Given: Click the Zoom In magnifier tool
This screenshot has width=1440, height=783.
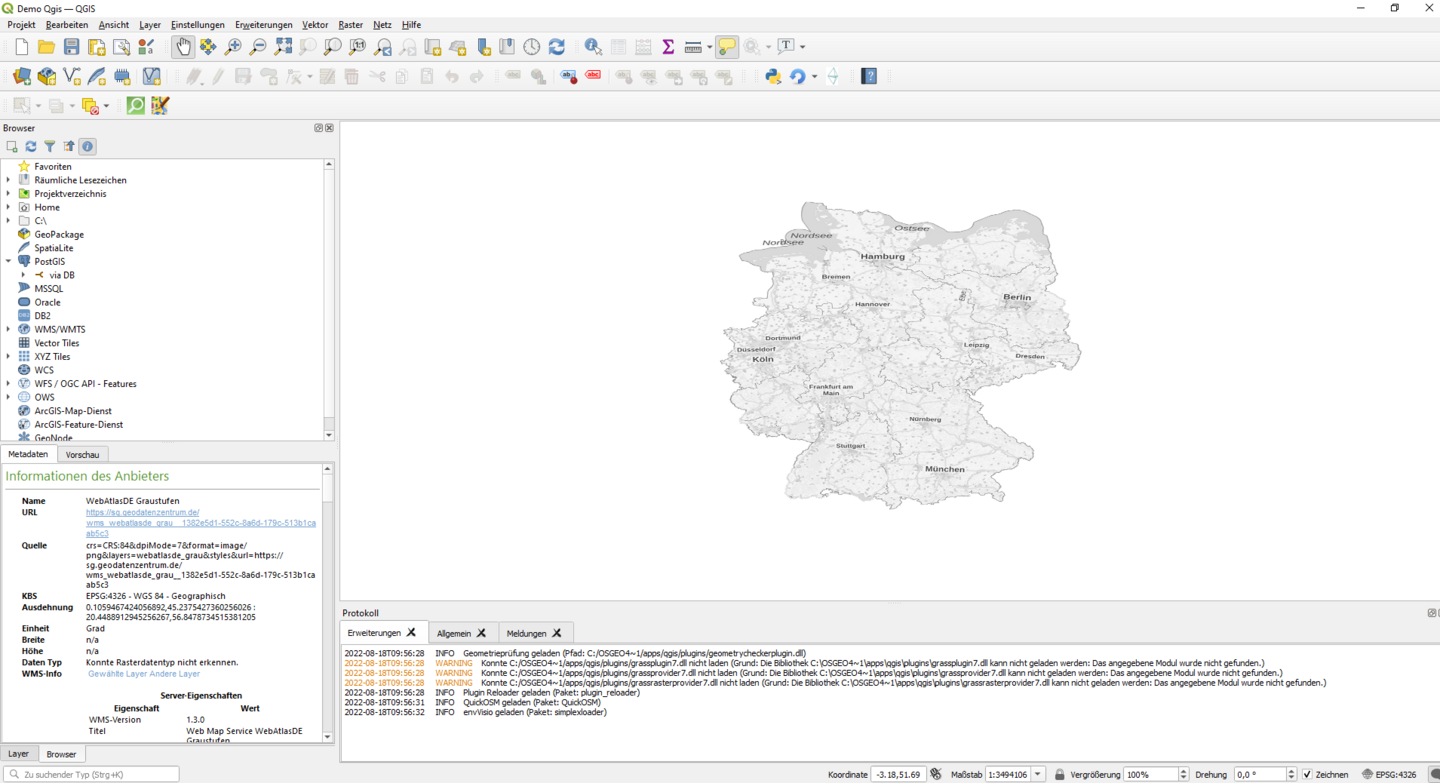Looking at the screenshot, I should [233, 47].
